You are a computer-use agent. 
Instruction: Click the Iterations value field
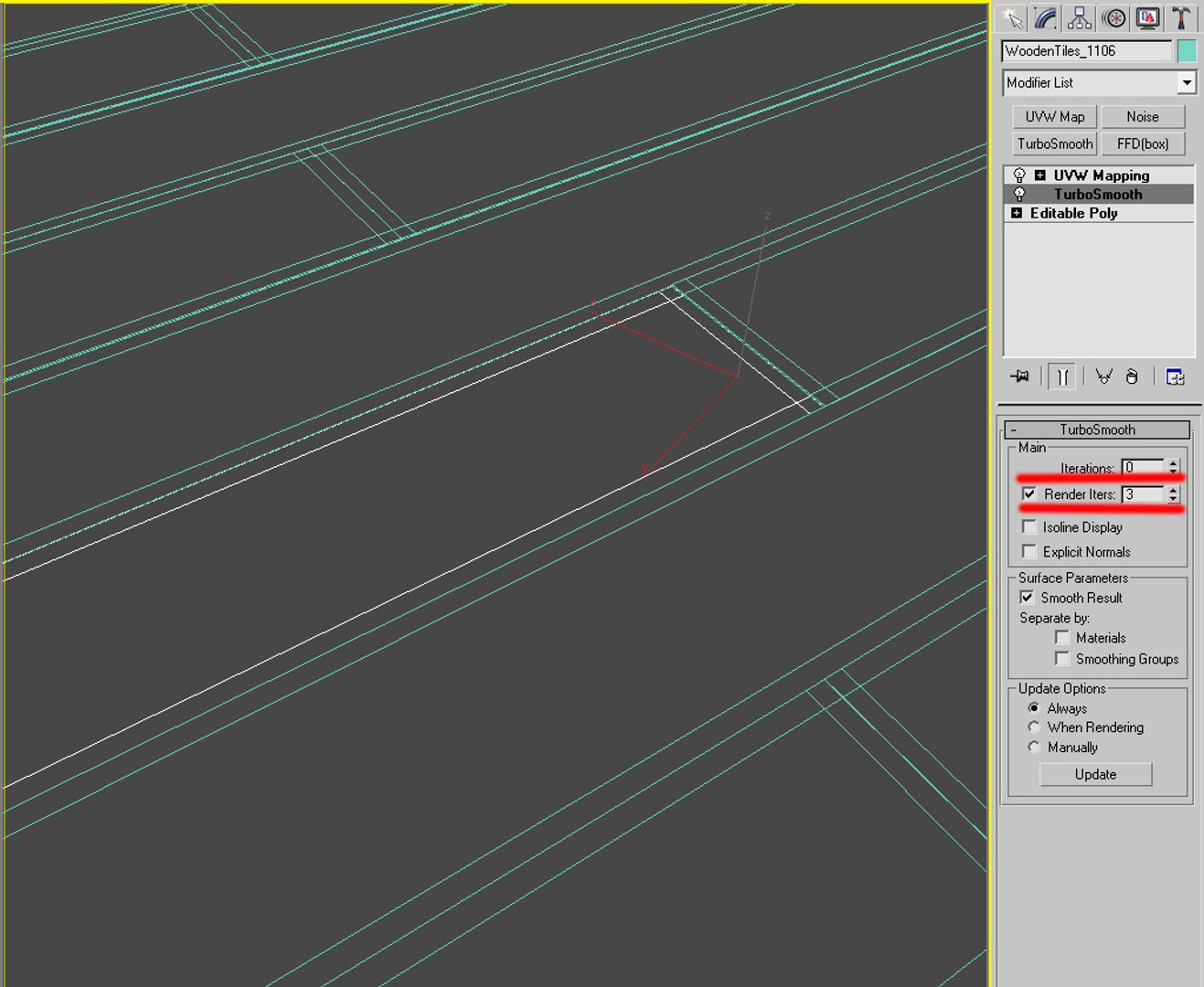1143,467
